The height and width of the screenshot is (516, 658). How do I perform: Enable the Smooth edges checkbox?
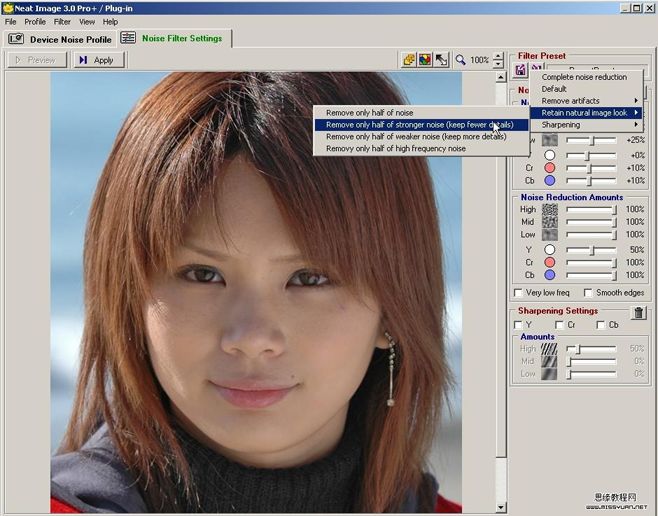pos(588,292)
